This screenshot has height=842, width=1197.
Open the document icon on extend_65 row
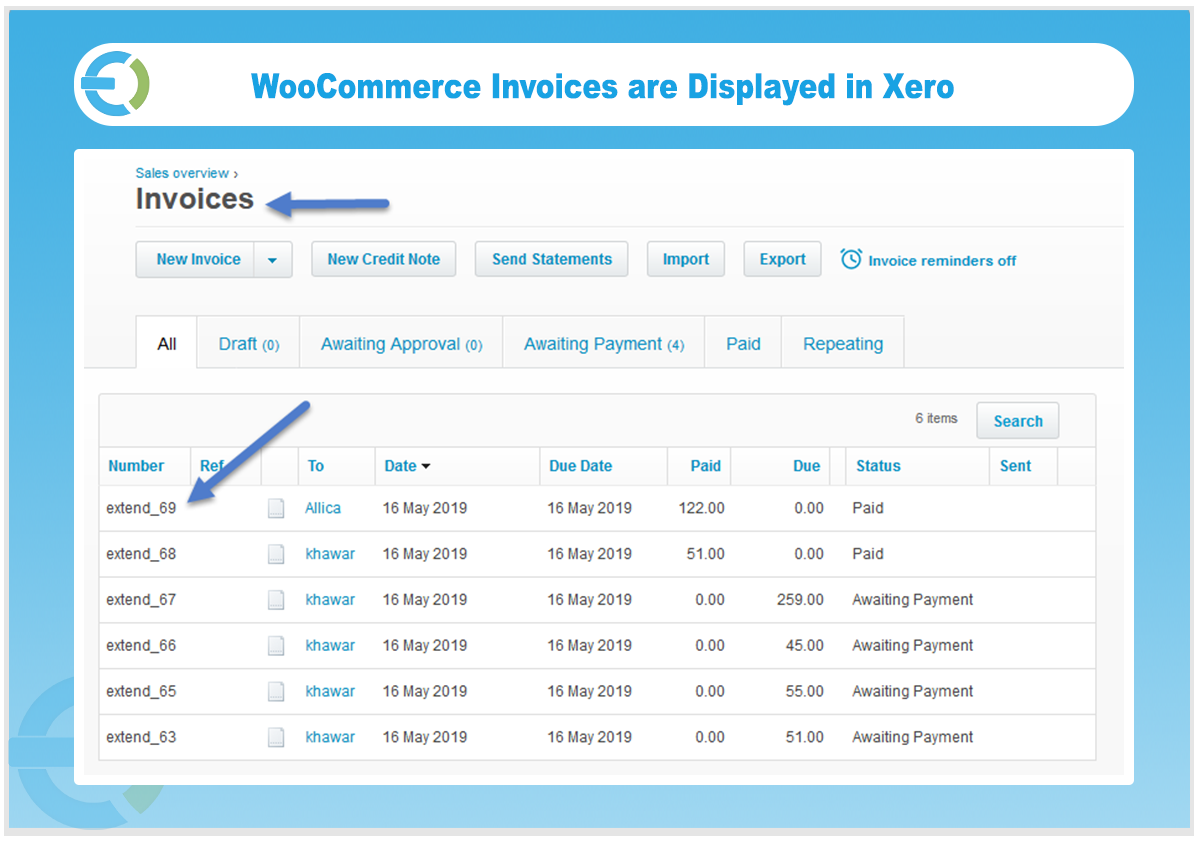276,691
